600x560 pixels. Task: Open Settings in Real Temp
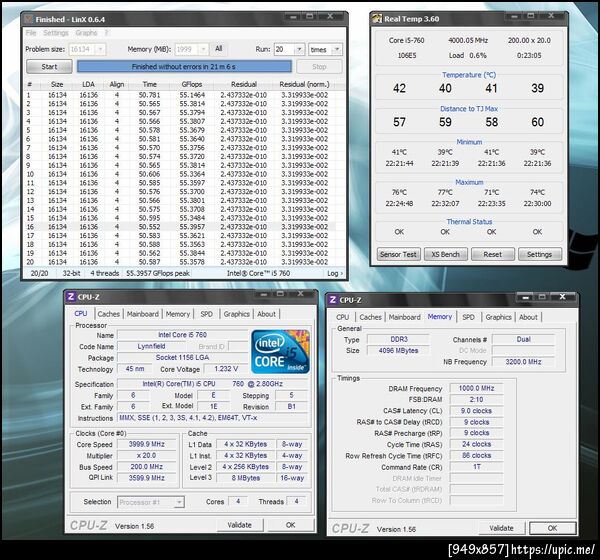pyautogui.click(x=540, y=254)
